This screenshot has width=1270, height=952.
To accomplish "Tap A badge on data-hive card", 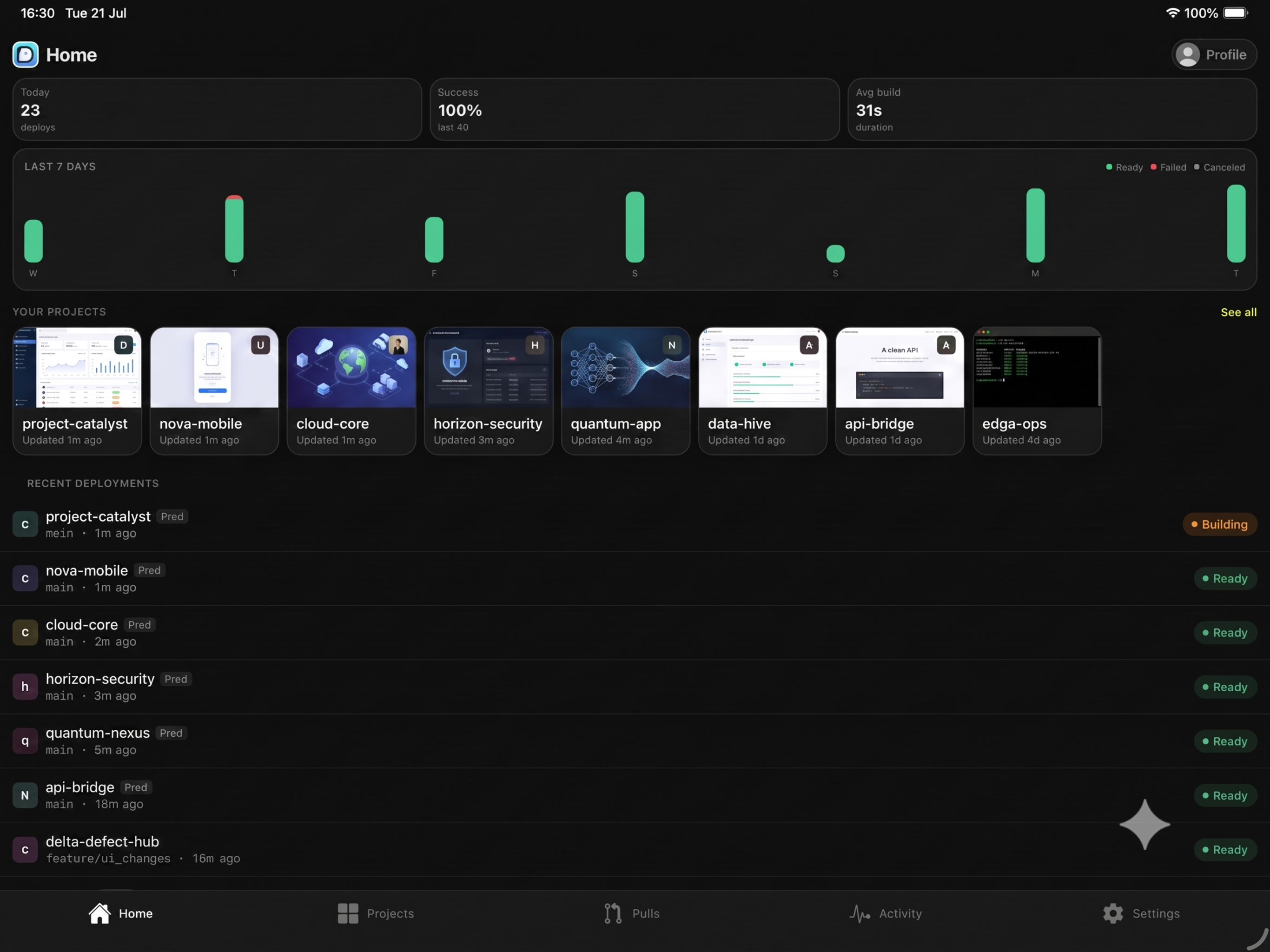I will click(x=809, y=345).
